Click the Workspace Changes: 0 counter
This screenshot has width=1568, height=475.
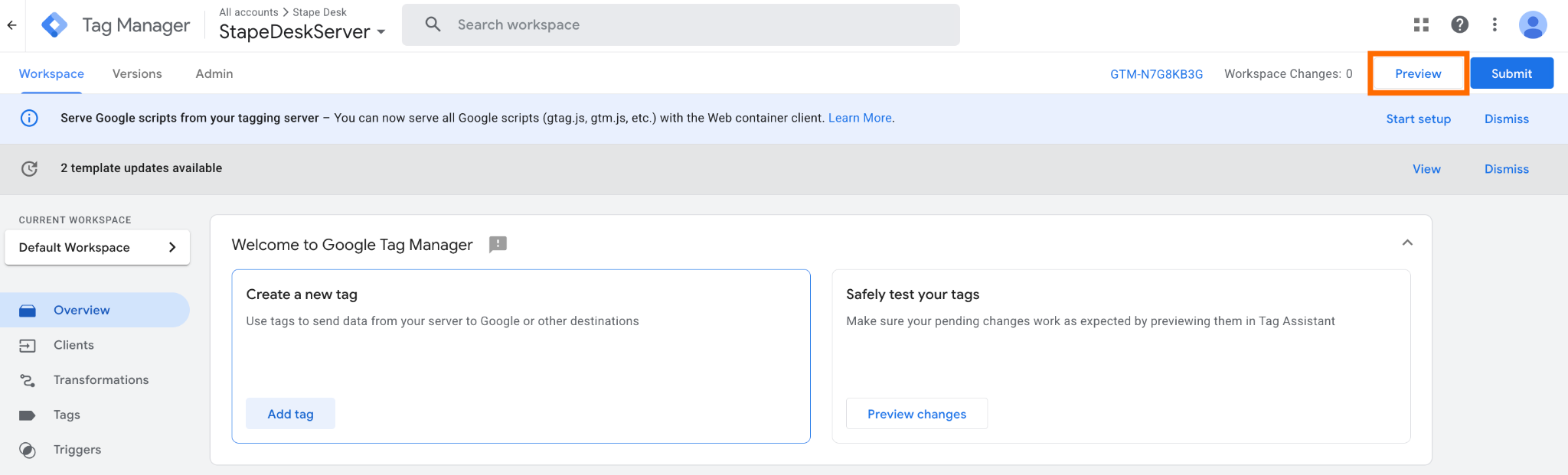(1288, 74)
